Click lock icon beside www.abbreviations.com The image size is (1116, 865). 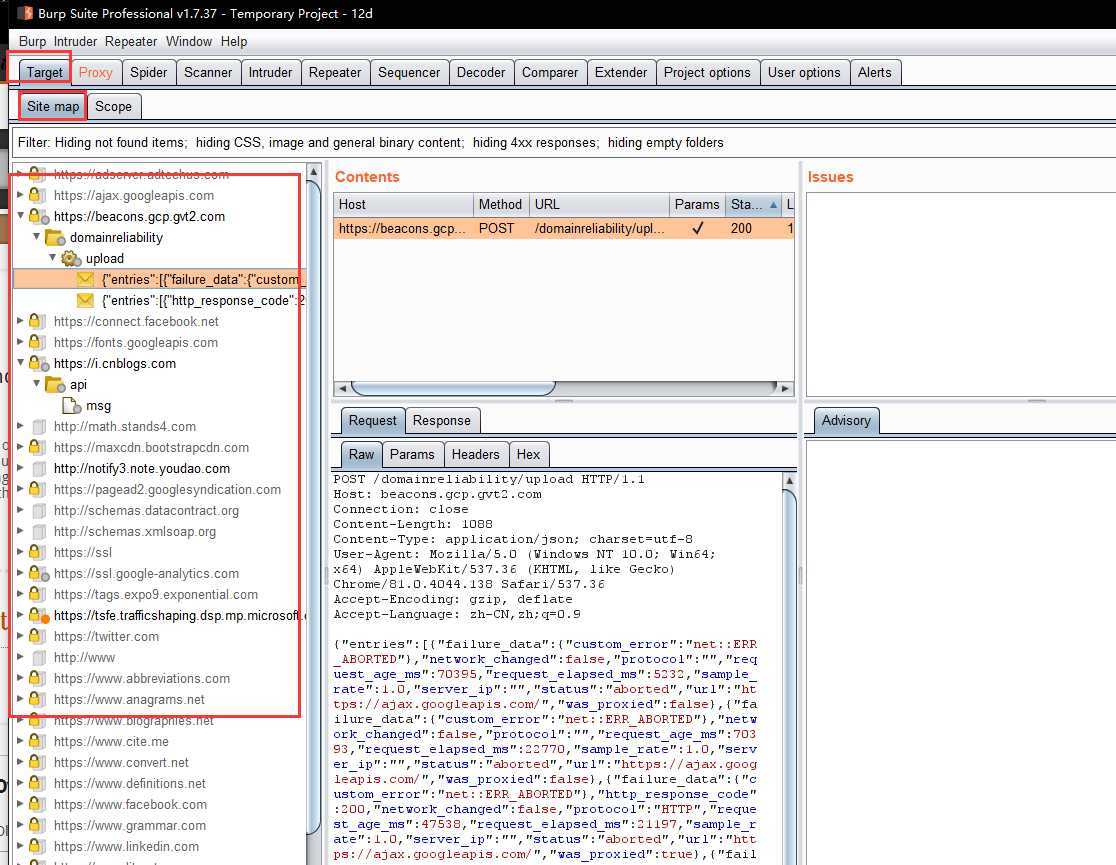click(37, 678)
